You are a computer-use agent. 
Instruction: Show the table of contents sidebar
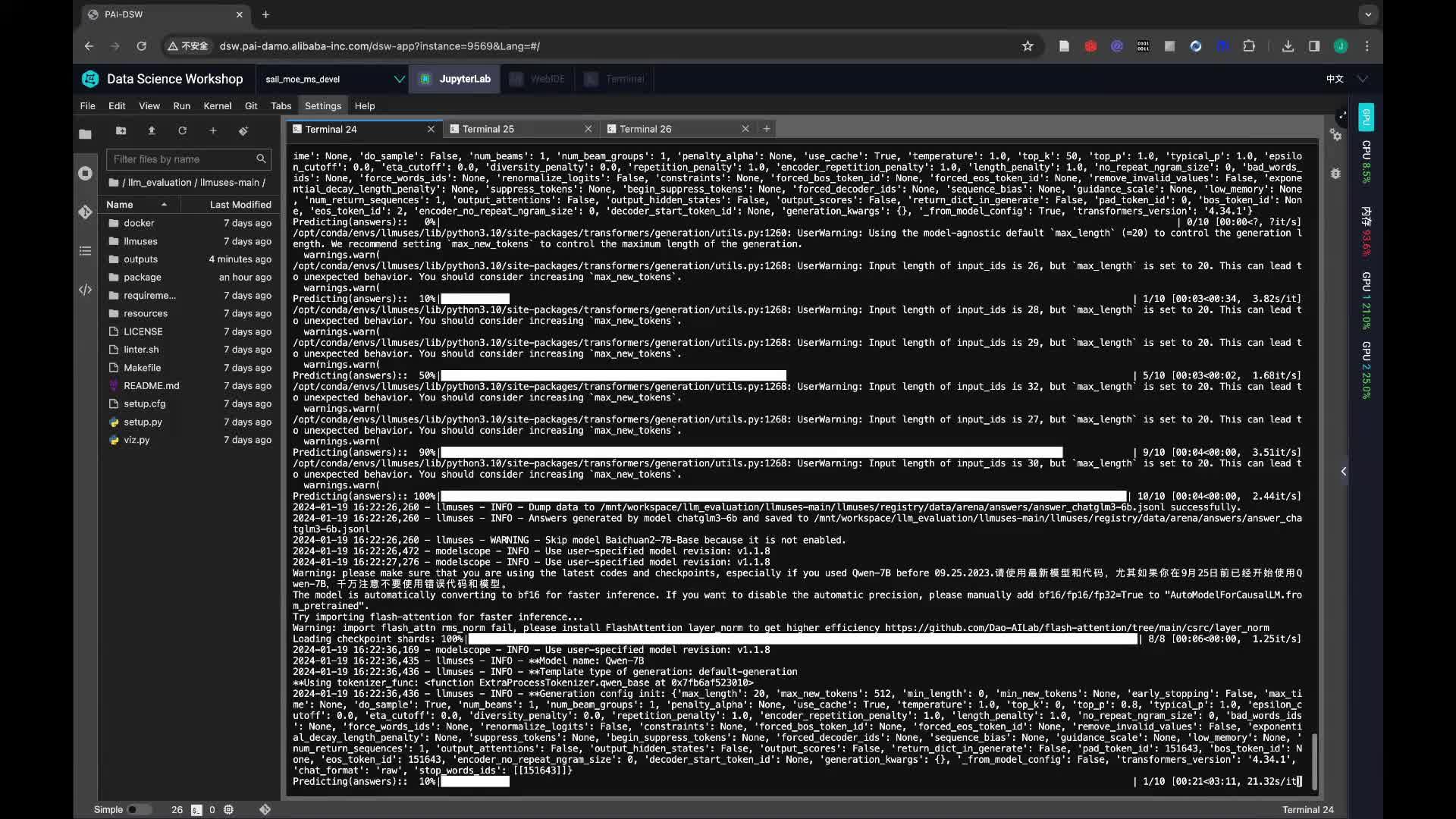(x=85, y=251)
